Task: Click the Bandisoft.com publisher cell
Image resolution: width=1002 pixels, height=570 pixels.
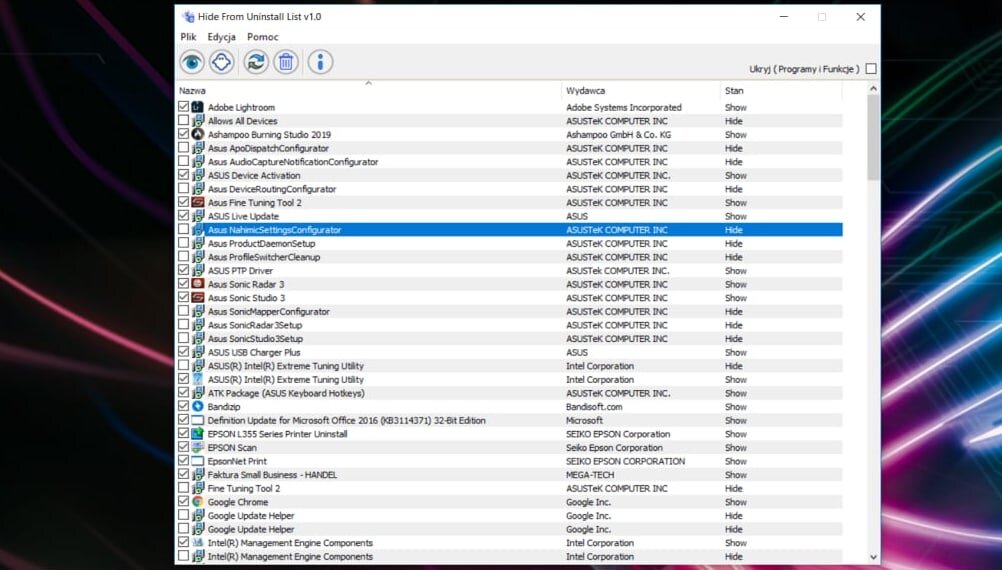Action: [x=594, y=406]
